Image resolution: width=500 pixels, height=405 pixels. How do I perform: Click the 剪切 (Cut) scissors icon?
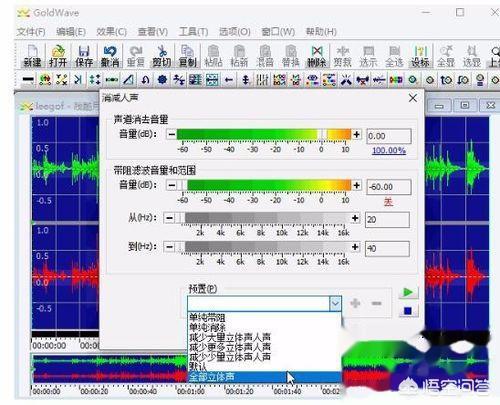(162, 56)
